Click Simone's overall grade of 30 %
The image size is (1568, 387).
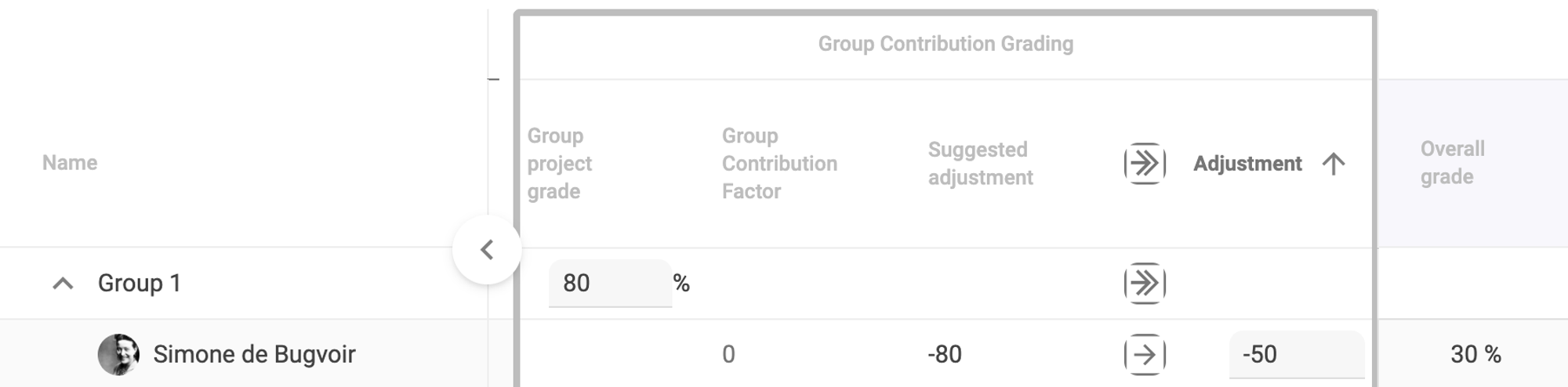(1475, 354)
